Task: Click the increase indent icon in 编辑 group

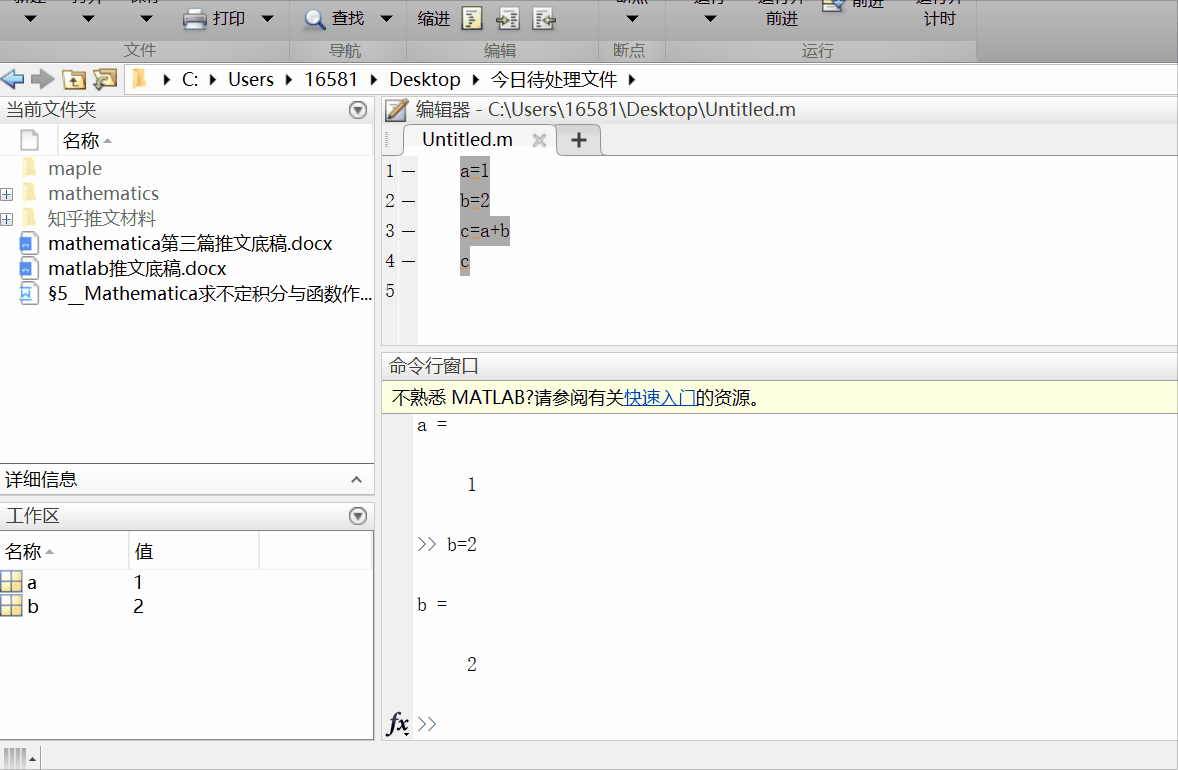Action: 507,18
